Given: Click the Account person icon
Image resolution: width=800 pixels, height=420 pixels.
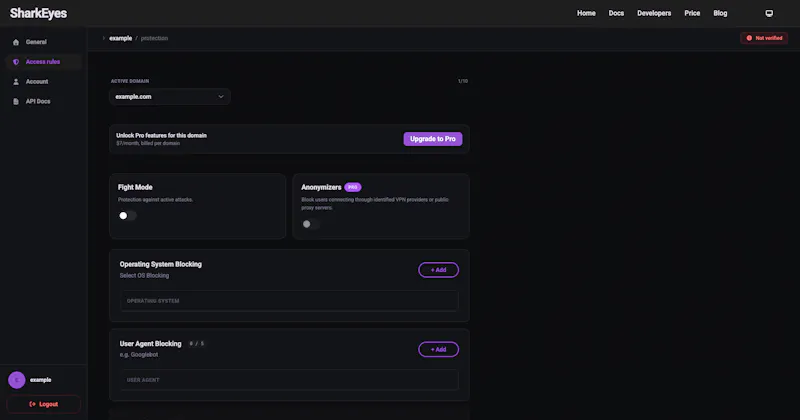Looking at the screenshot, I should click(x=16, y=82).
